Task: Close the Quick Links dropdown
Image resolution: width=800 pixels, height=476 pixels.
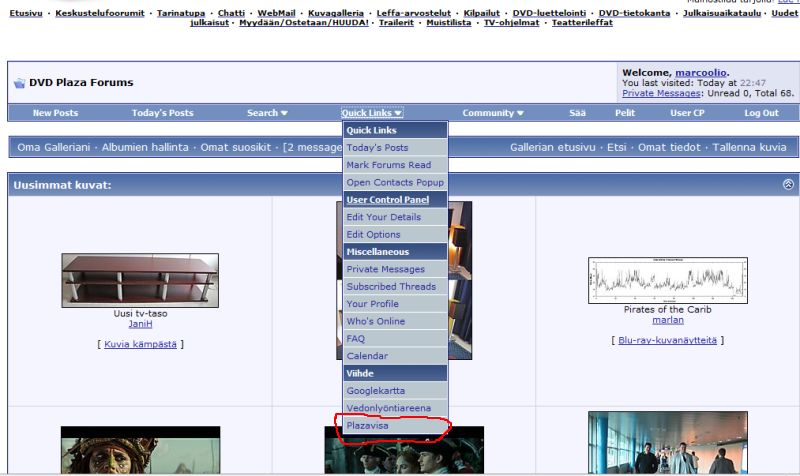Action: click(371, 113)
